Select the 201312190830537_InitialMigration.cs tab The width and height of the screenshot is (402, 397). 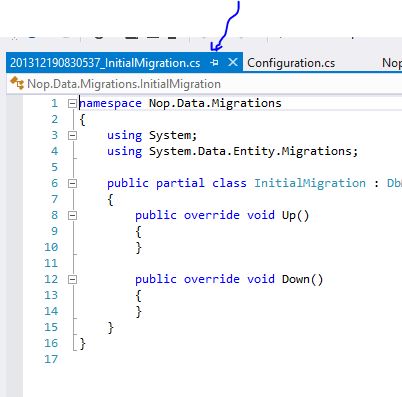(x=105, y=63)
